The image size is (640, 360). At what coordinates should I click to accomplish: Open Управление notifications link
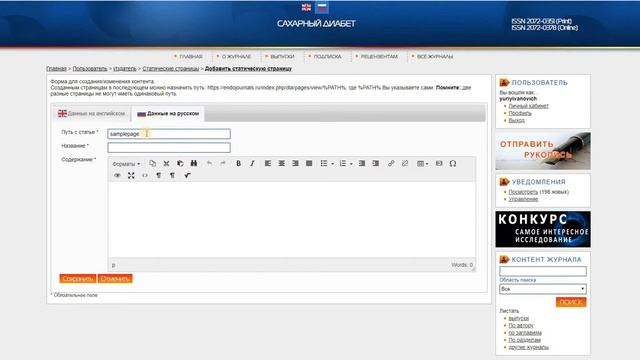point(523,199)
